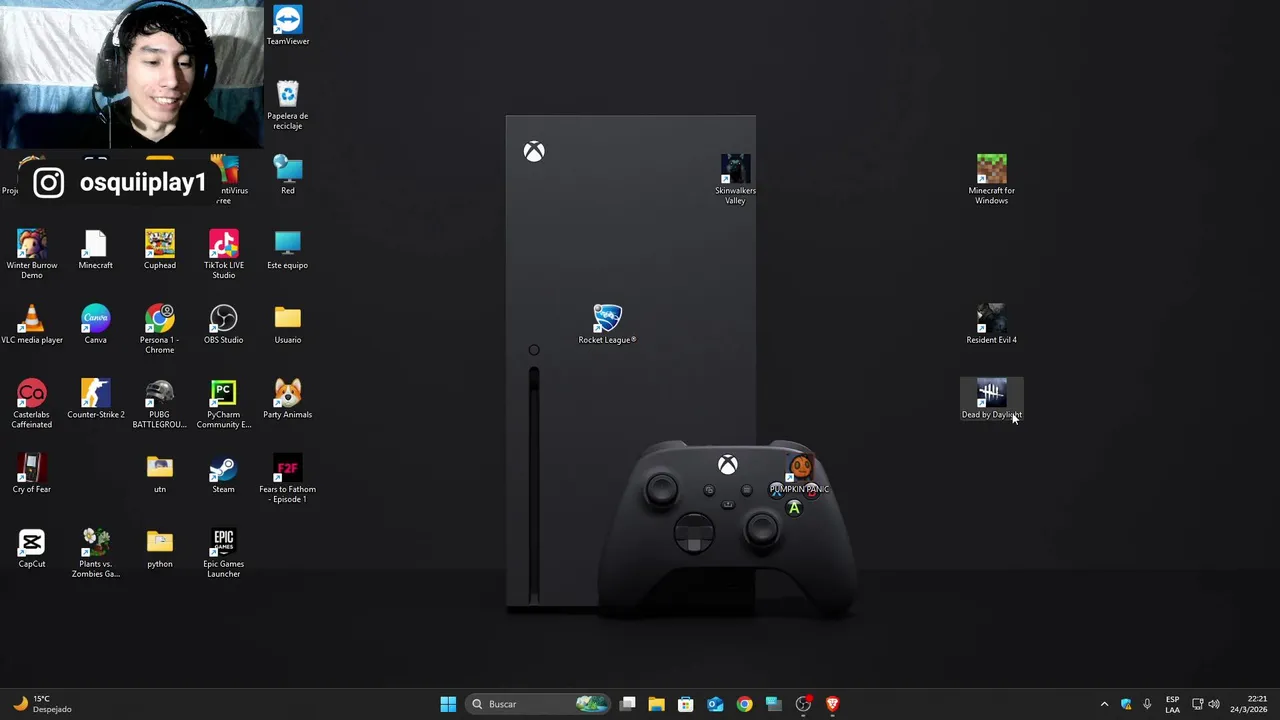This screenshot has height=720, width=1280.
Task: Open Epic Games Launcher shortcut
Action: point(224,553)
